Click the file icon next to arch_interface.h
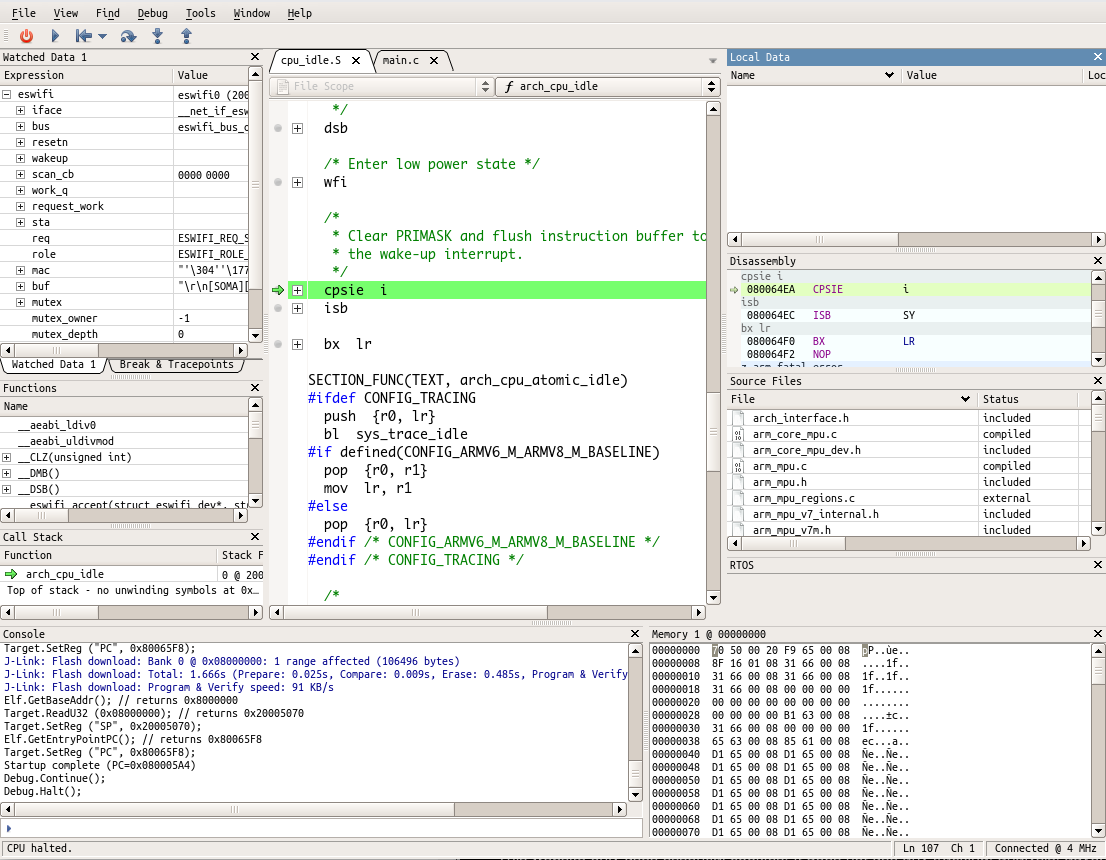The height and width of the screenshot is (860, 1106). pyautogui.click(x=739, y=418)
